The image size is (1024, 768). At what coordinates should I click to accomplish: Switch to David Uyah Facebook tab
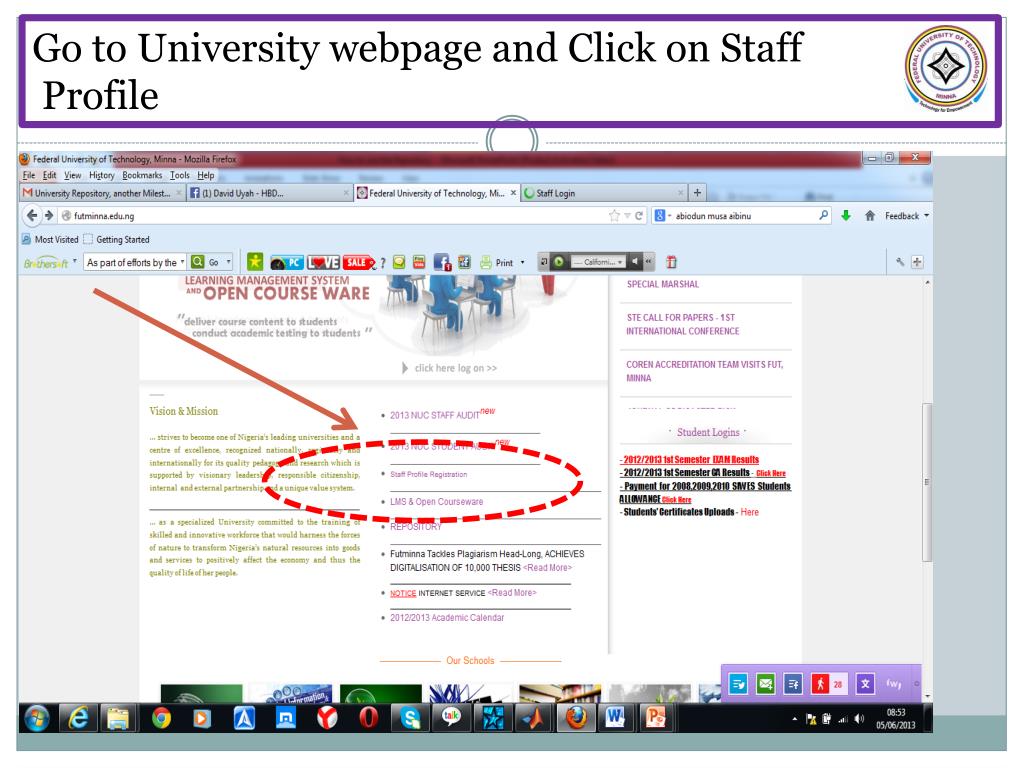tap(269, 193)
